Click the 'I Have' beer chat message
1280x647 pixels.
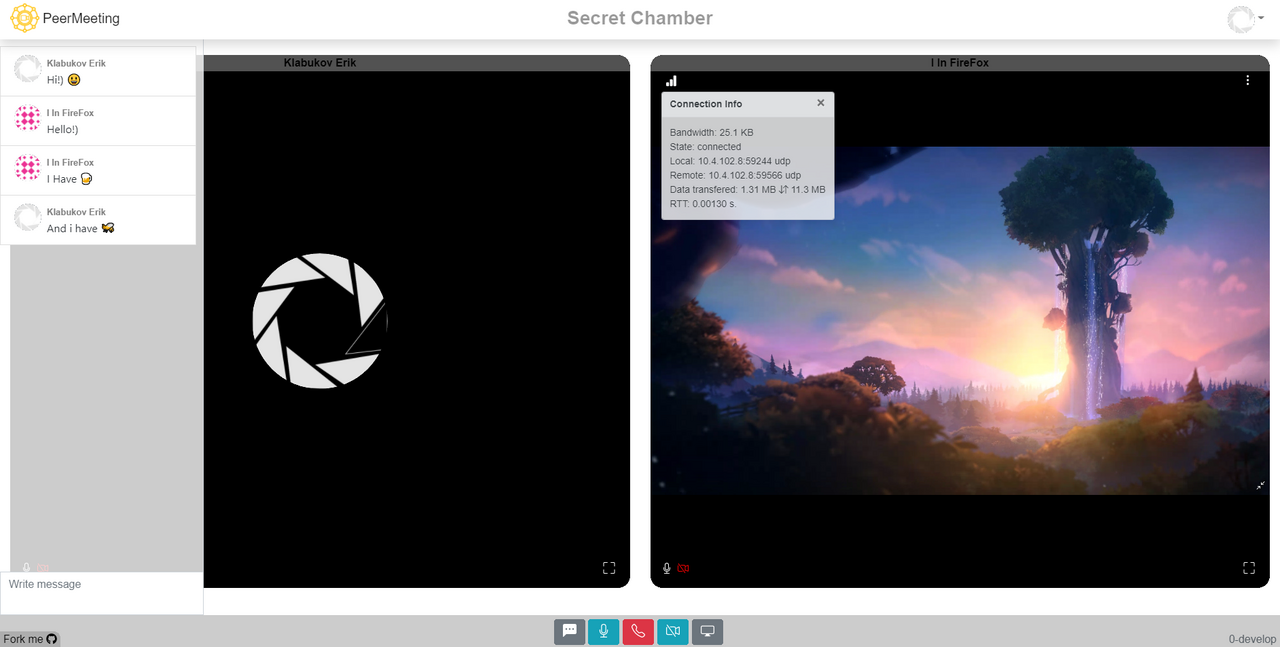[70, 179]
